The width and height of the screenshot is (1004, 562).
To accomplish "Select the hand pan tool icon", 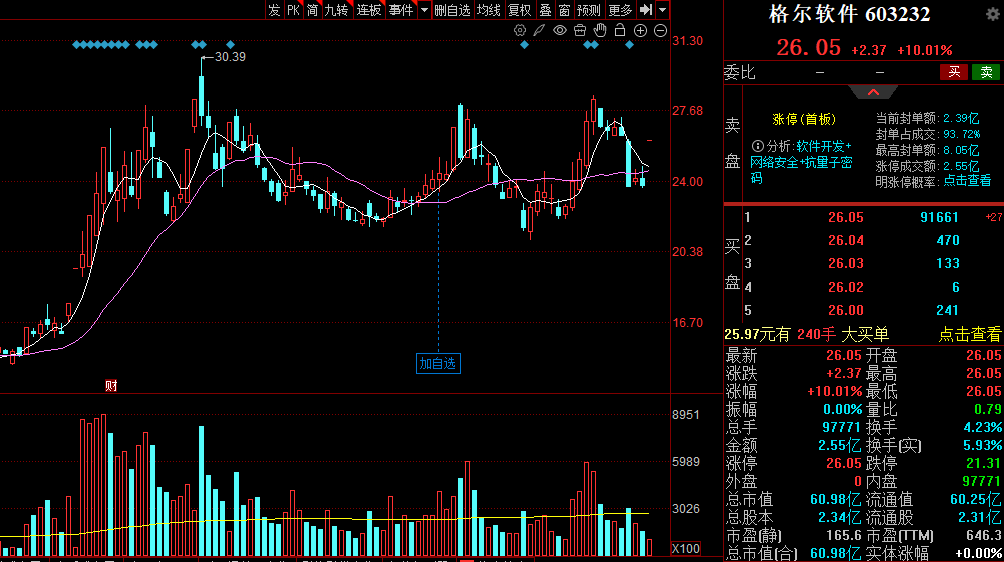I will [601, 31].
